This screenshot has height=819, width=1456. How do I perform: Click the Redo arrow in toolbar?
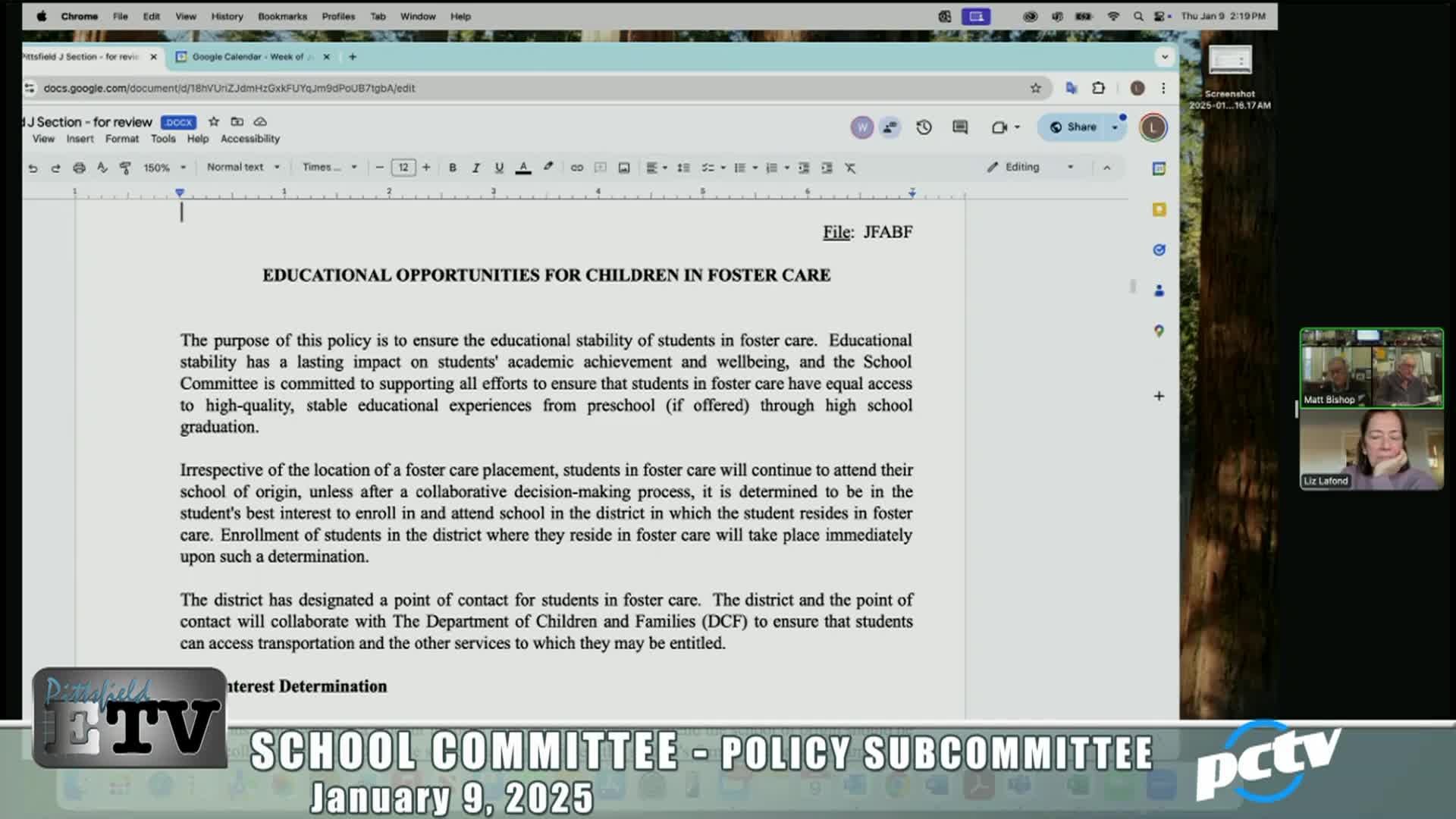(x=55, y=168)
